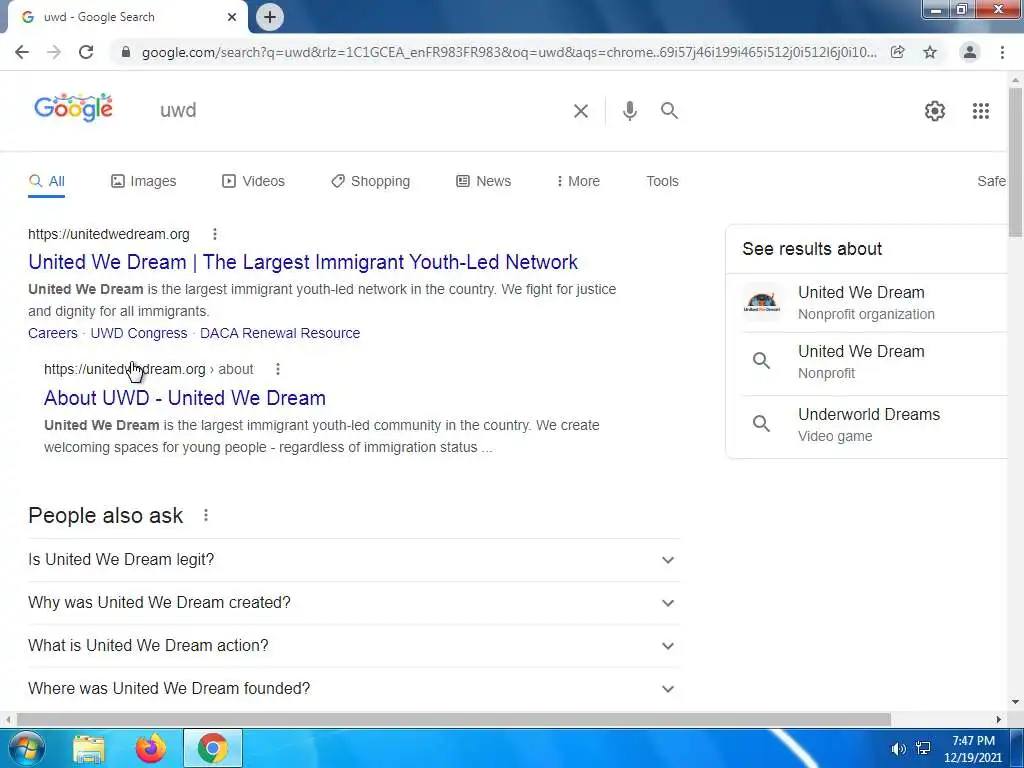Launch Firefox from the taskbar
This screenshot has width=1024, height=768.
pos(151,748)
